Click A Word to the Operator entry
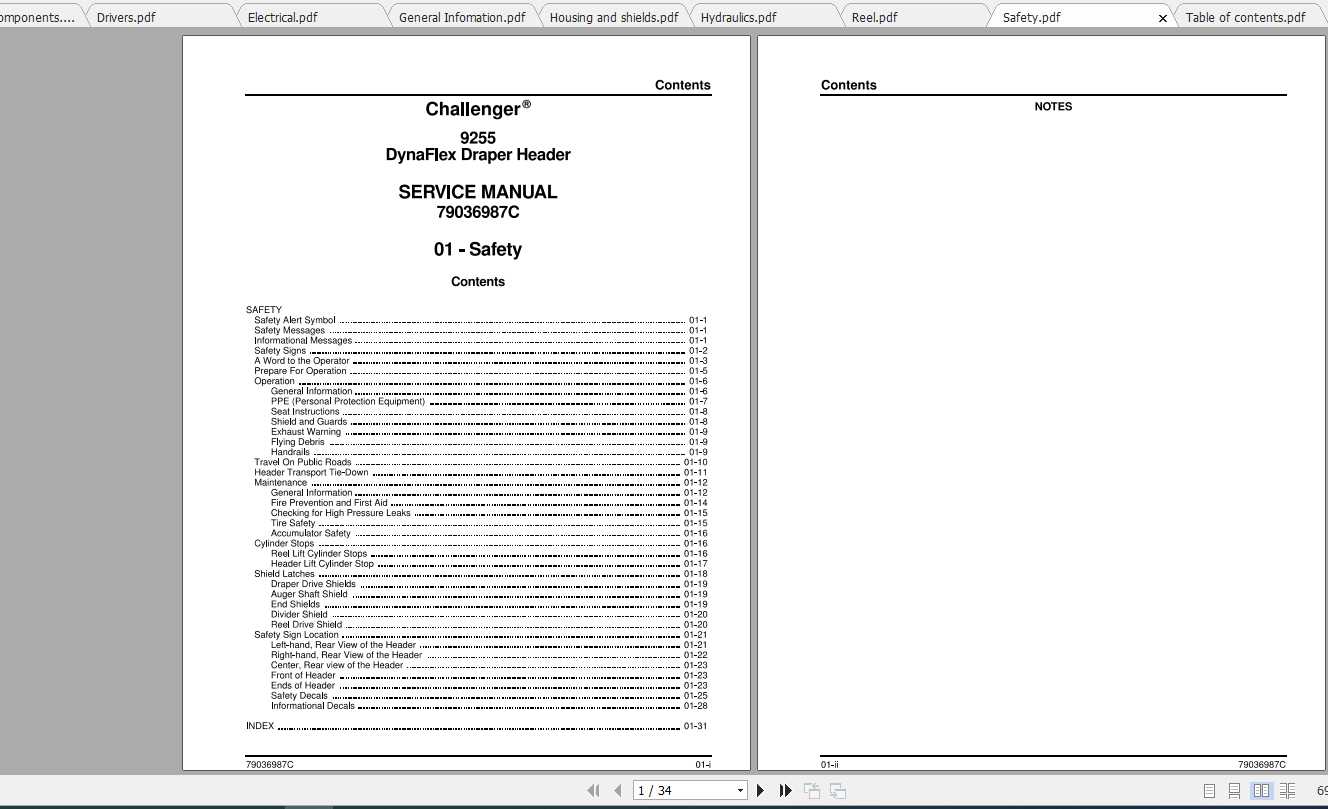 click(480, 361)
